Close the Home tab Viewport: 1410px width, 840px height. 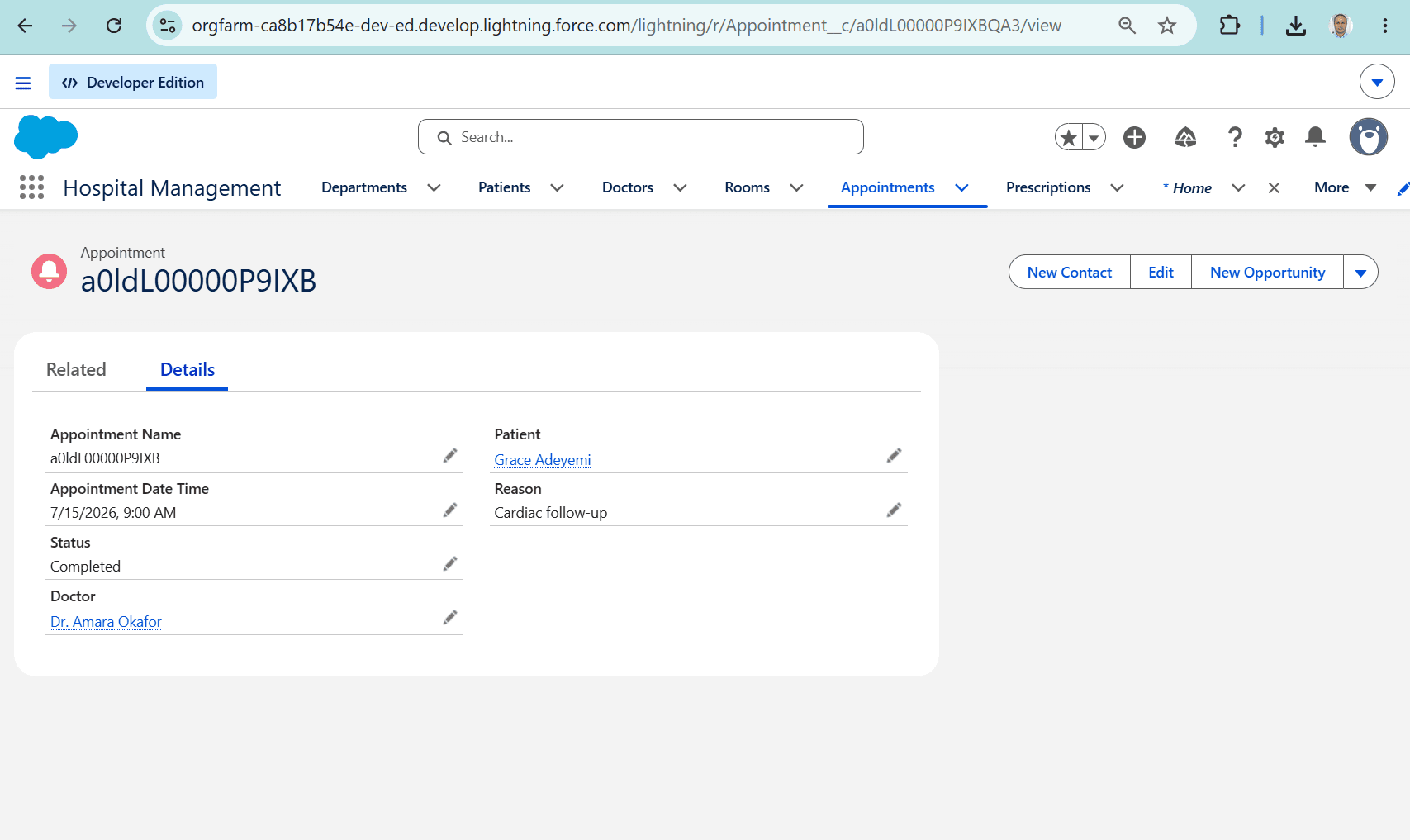1274,188
